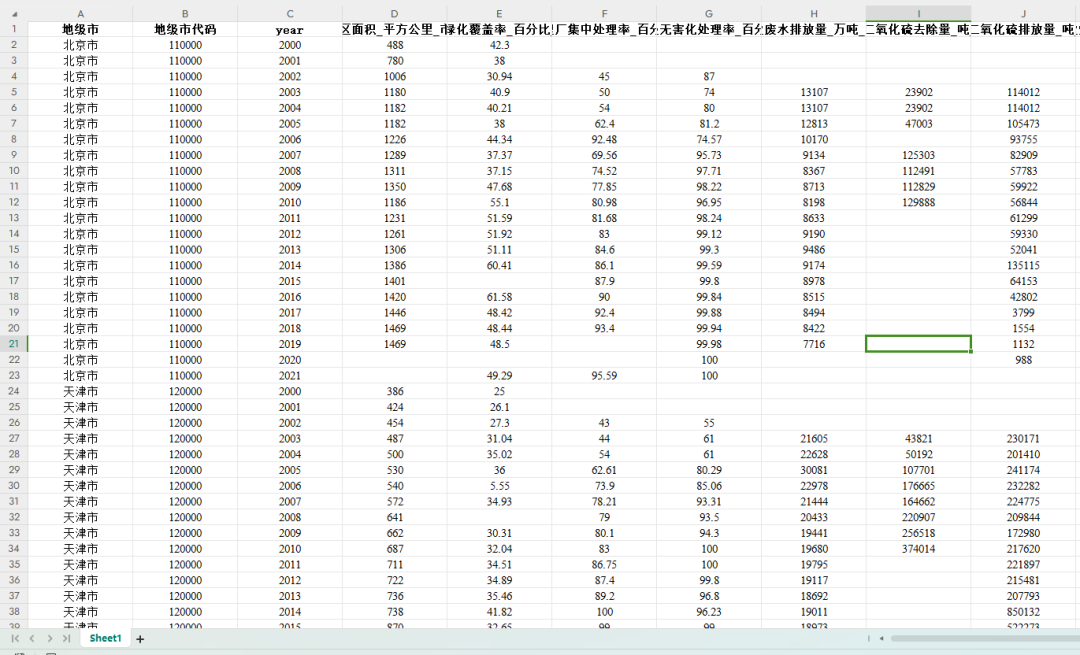Select cell with value 374014
This screenshot has height=655, width=1080.
click(x=918, y=549)
